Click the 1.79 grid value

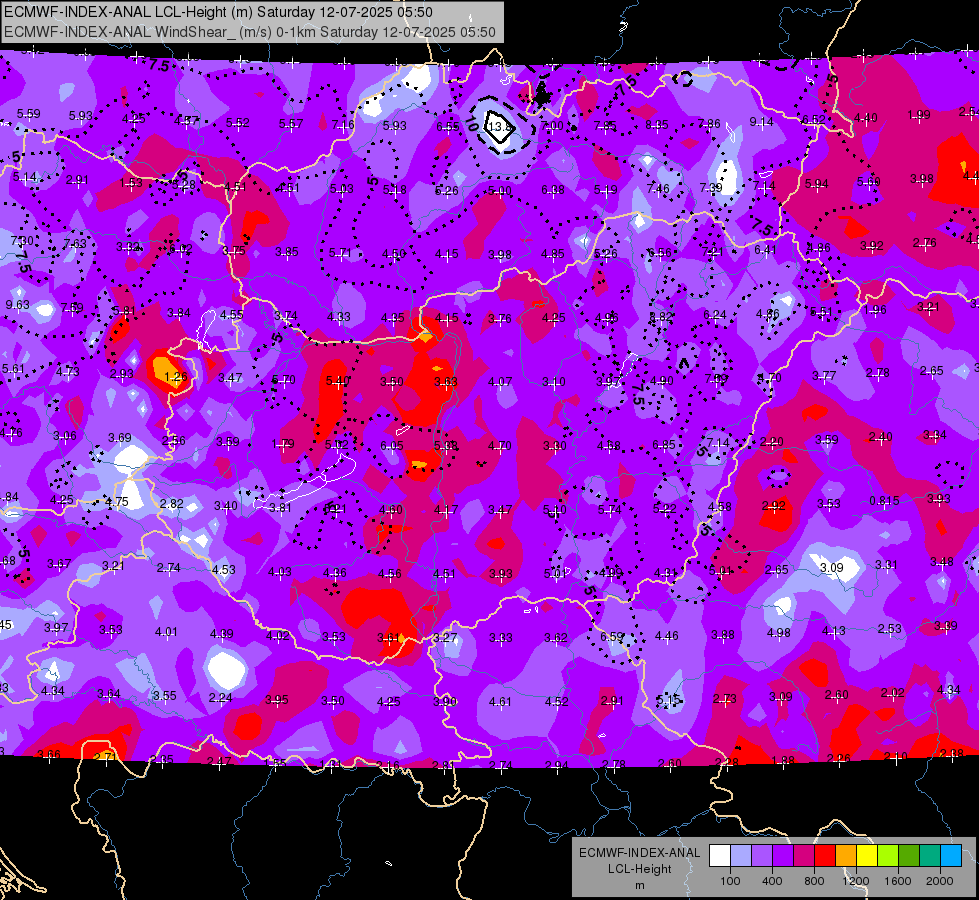coord(283,444)
